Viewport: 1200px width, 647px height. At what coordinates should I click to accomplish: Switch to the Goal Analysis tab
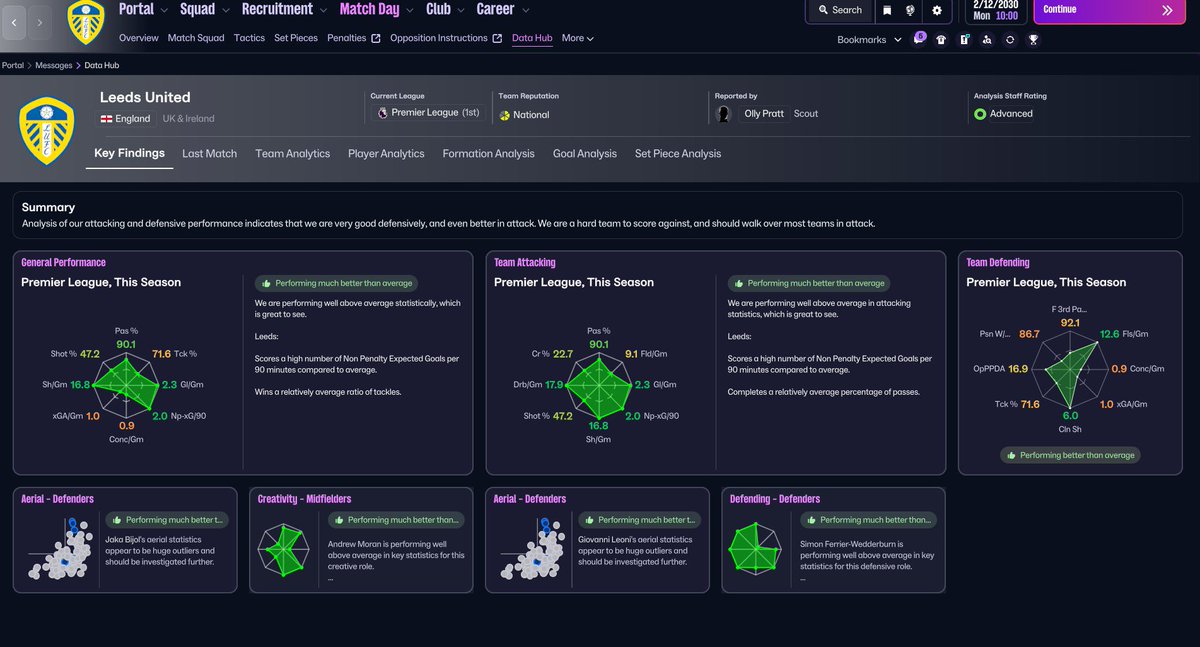[585, 154]
